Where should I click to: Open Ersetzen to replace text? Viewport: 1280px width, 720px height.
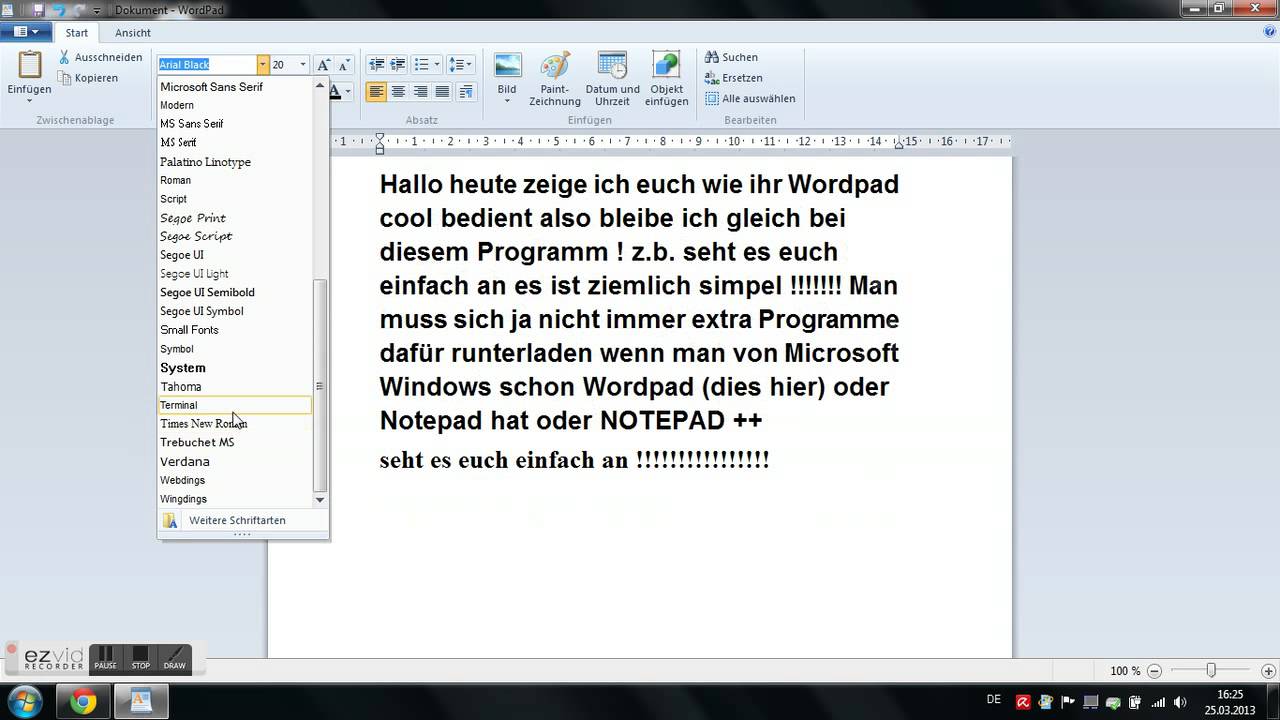coord(733,78)
